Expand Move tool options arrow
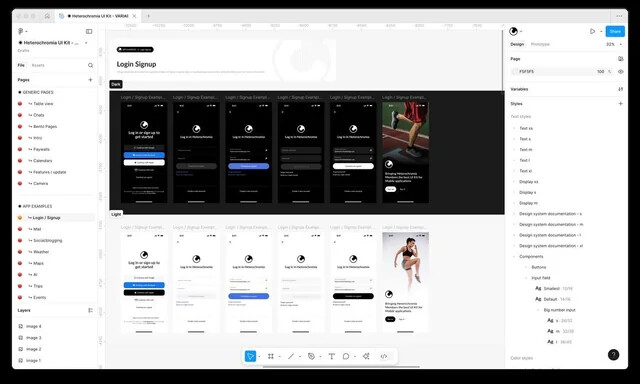The image size is (640, 384). point(259,357)
